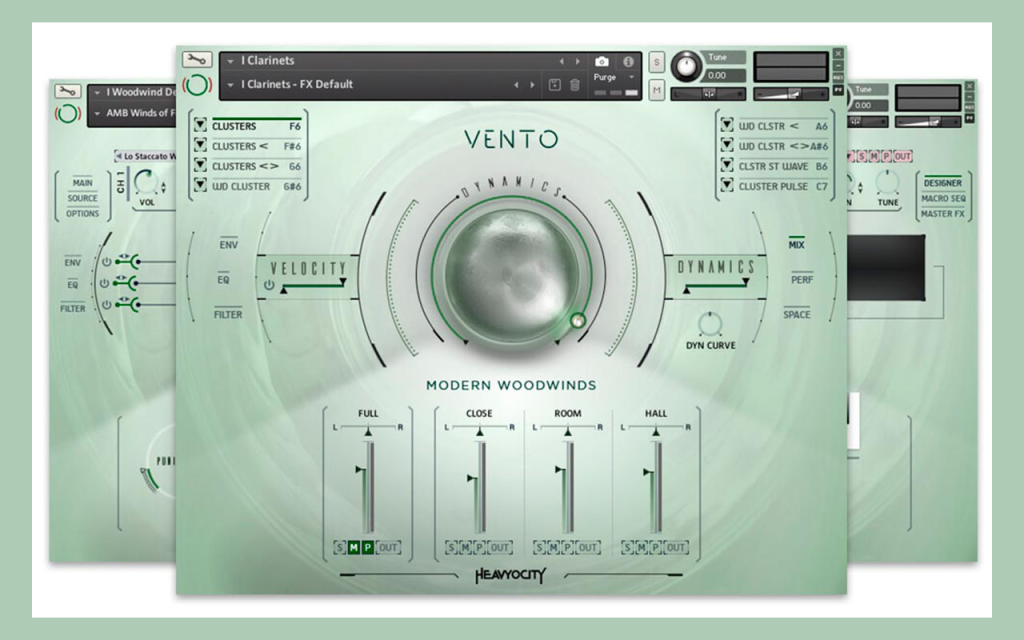Enable mute M on the FULL mic
Viewport: 1024px width, 640px height.
[353, 547]
